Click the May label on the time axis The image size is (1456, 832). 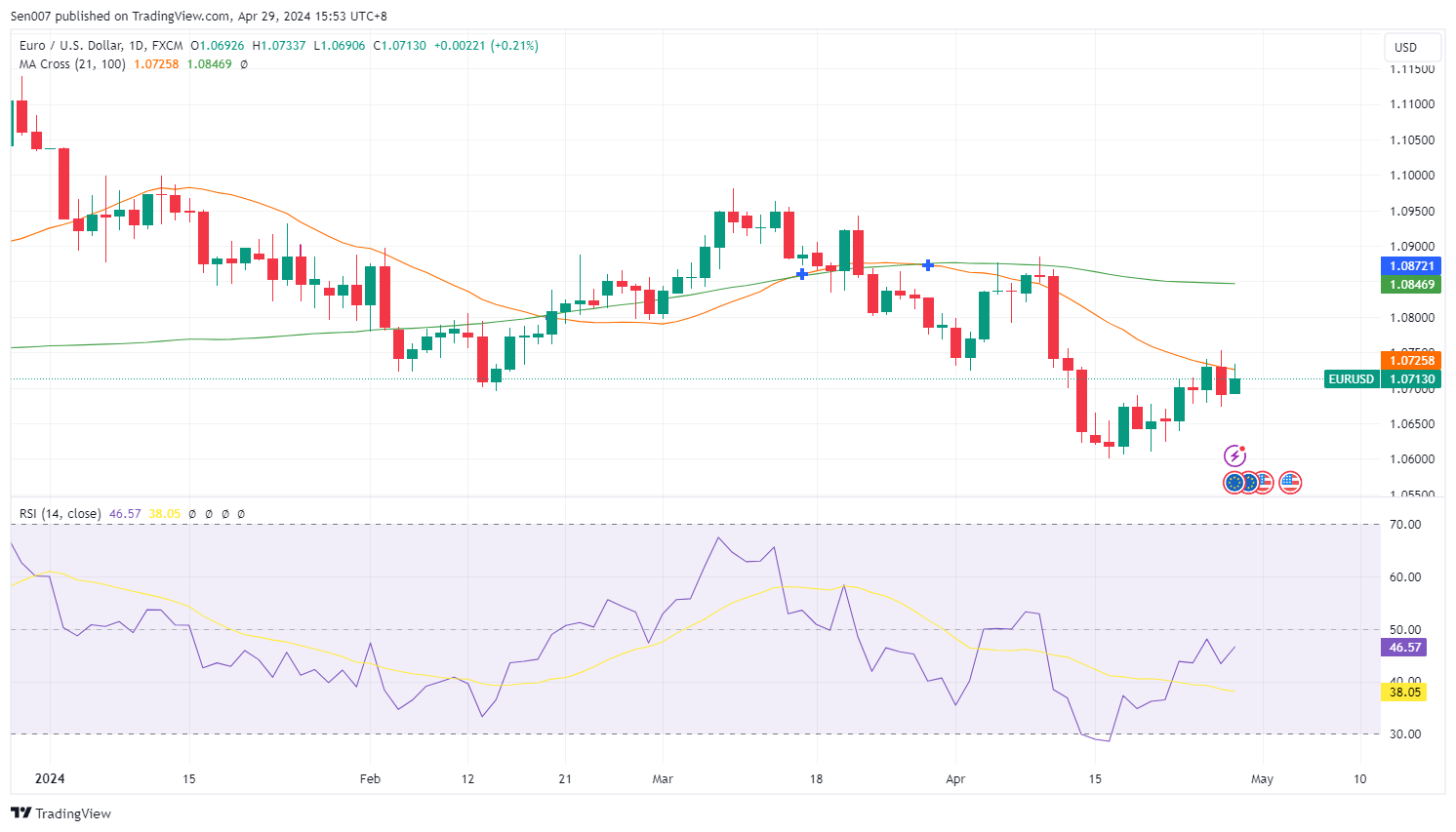(x=1262, y=778)
